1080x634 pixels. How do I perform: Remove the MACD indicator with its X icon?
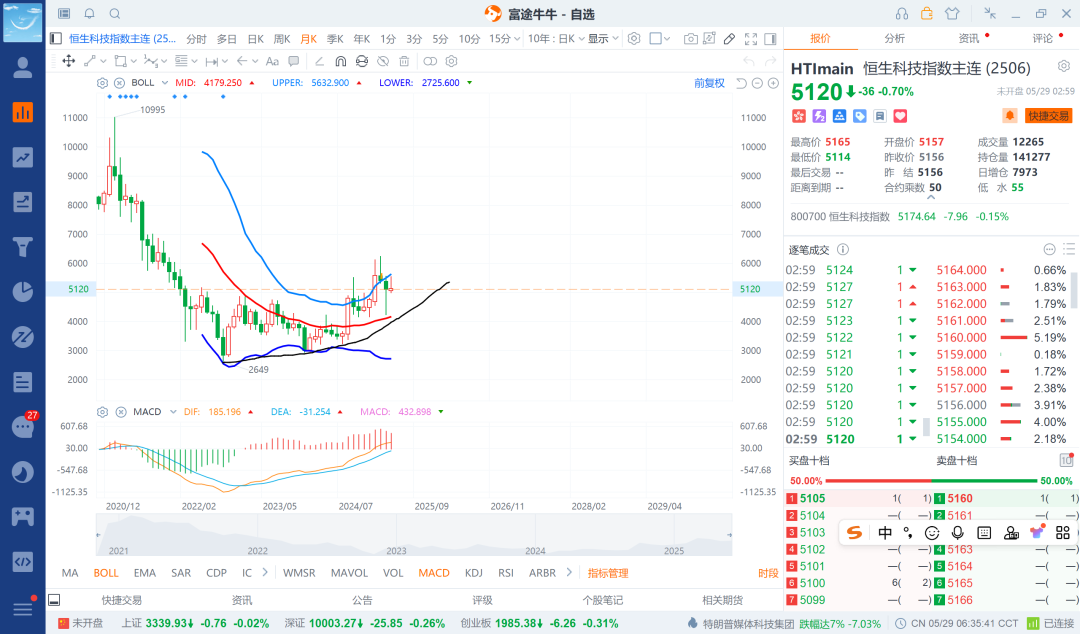tap(121, 412)
